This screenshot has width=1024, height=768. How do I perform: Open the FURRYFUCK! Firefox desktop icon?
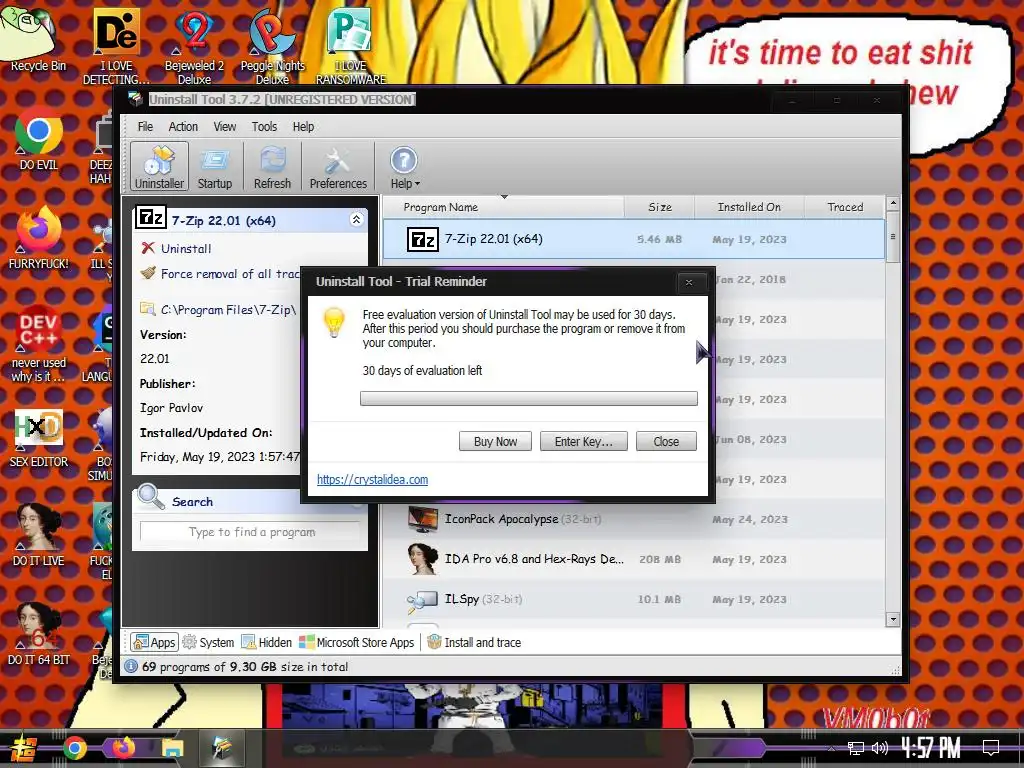39,238
